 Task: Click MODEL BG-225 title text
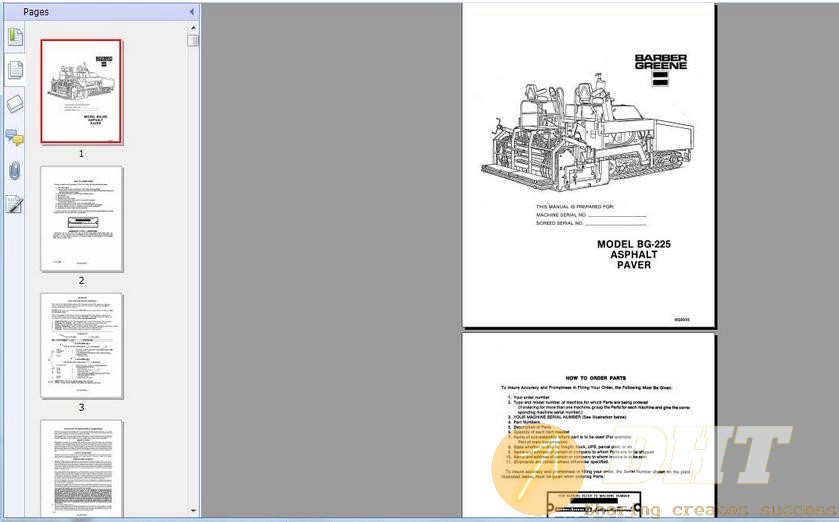(634, 244)
